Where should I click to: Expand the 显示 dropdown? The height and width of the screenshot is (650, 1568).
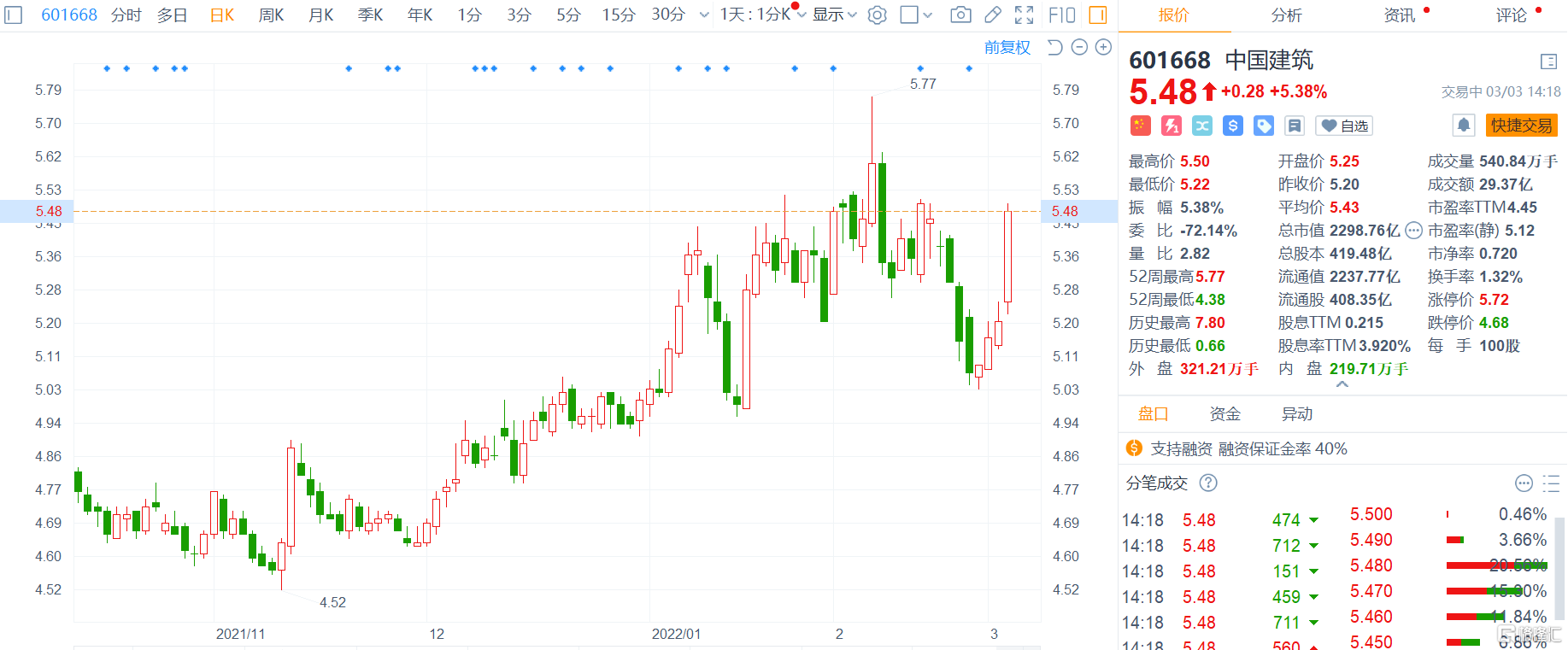[x=834, y=15]
